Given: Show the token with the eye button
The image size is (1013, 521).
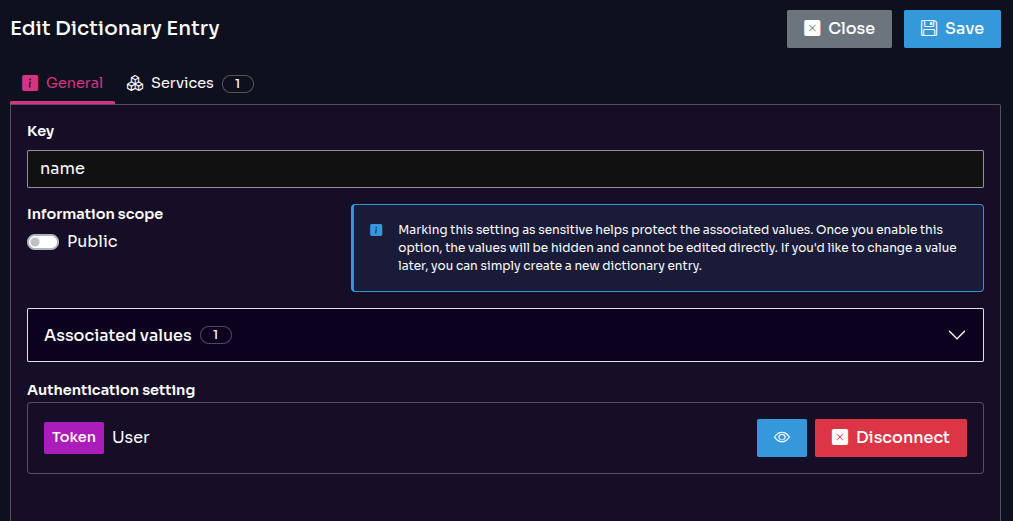Looking at the screenshot, I should [781, 438].
